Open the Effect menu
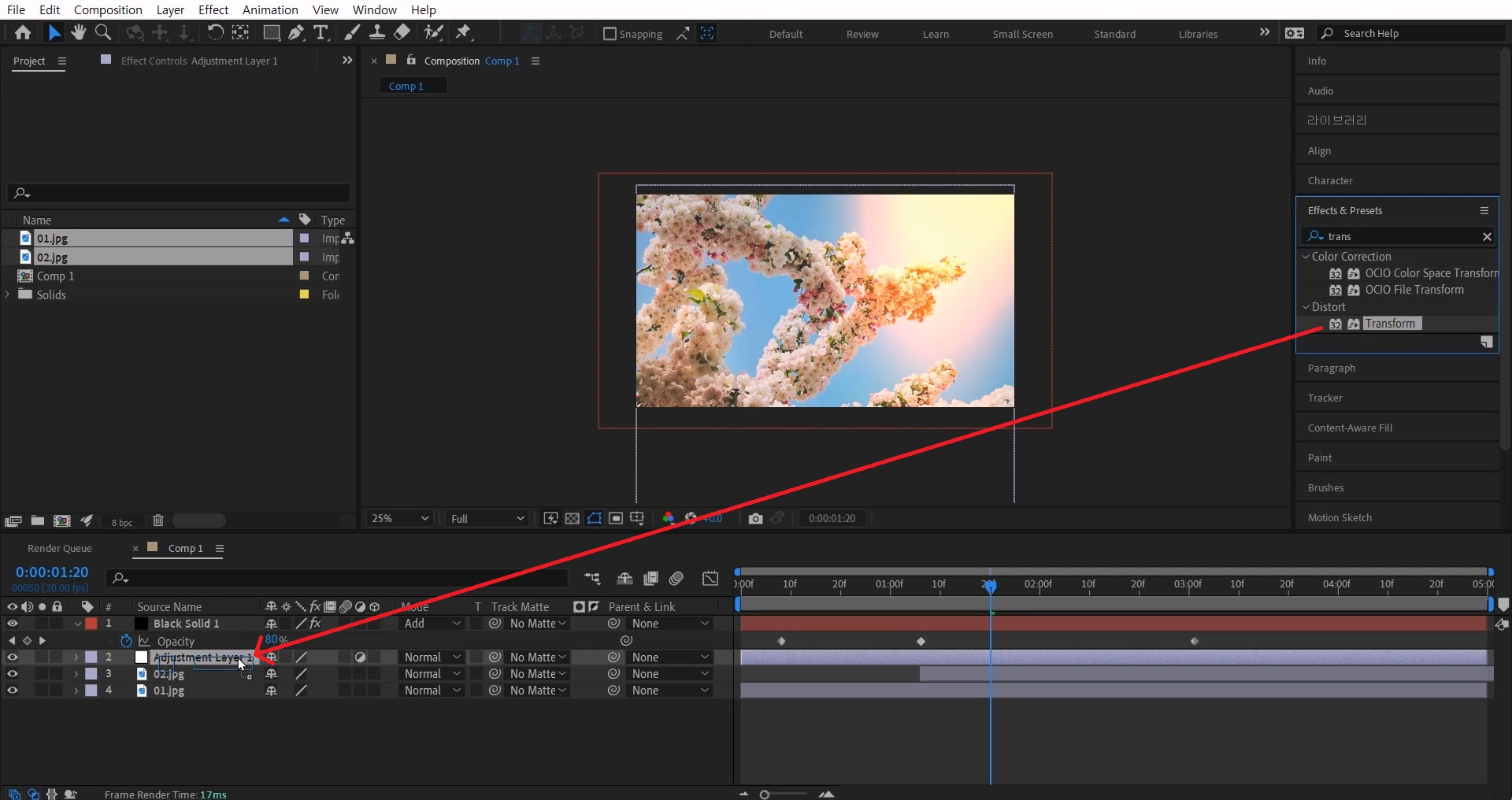The width and height of the screenshot is (1512, 800). tap(213, 9)
